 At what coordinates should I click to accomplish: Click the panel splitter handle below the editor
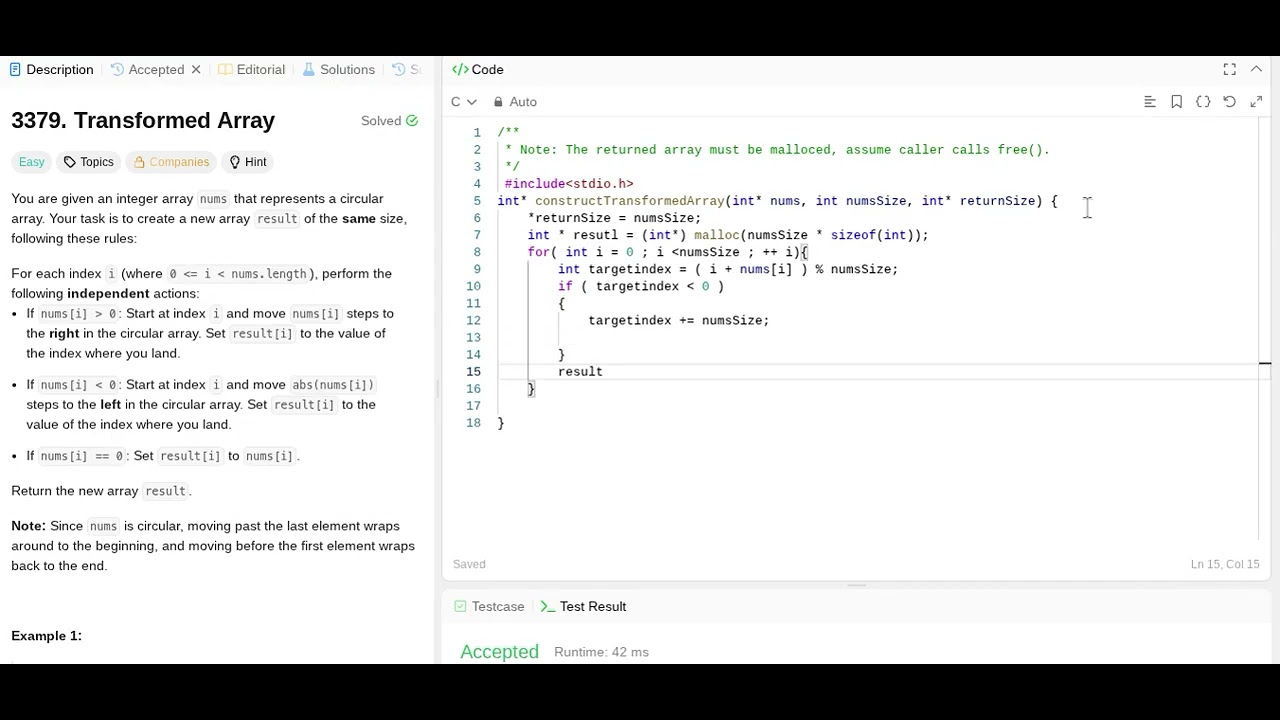pos(857,586)
